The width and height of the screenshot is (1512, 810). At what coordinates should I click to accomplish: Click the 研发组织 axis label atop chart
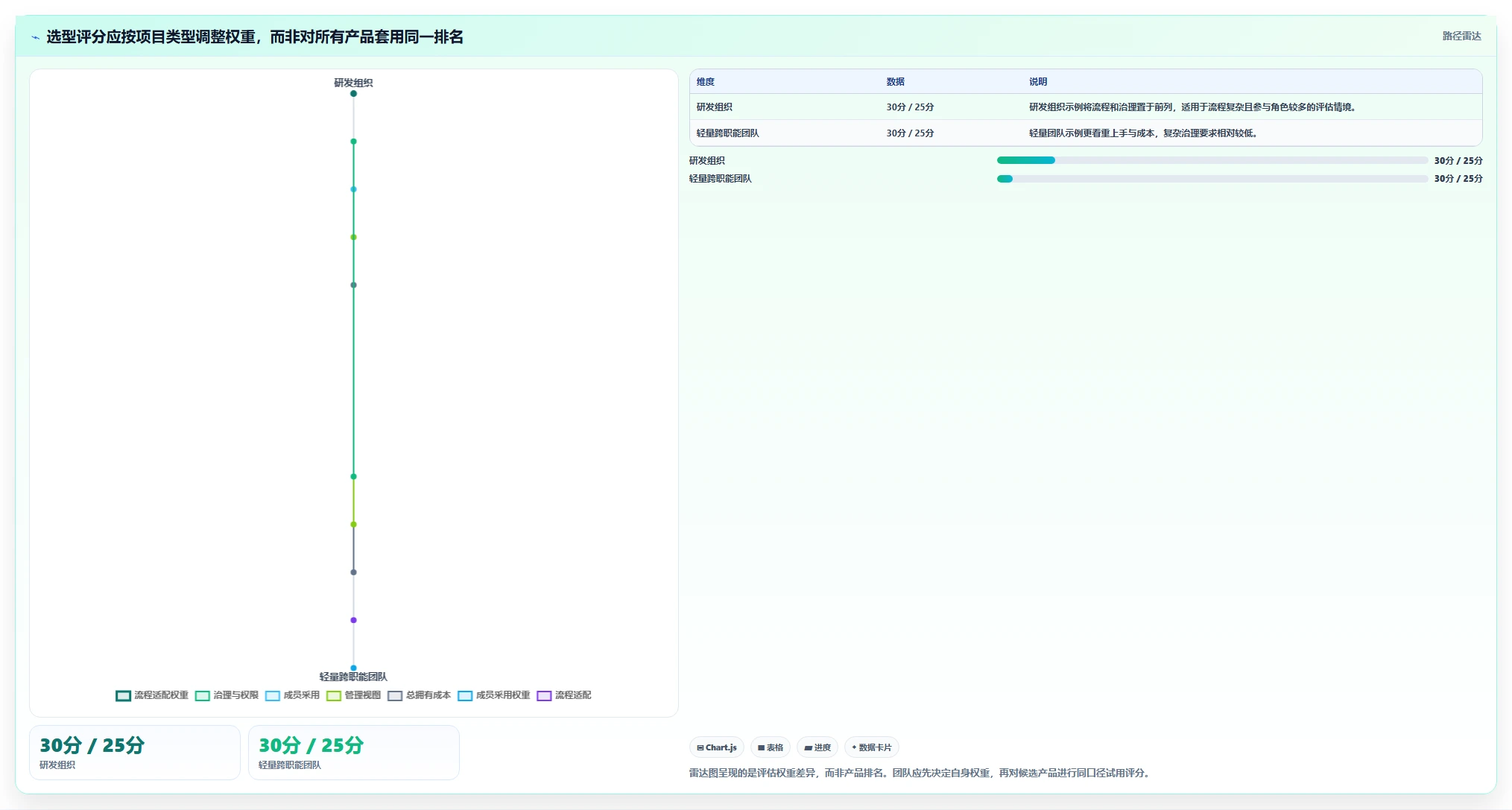point(353,83)
